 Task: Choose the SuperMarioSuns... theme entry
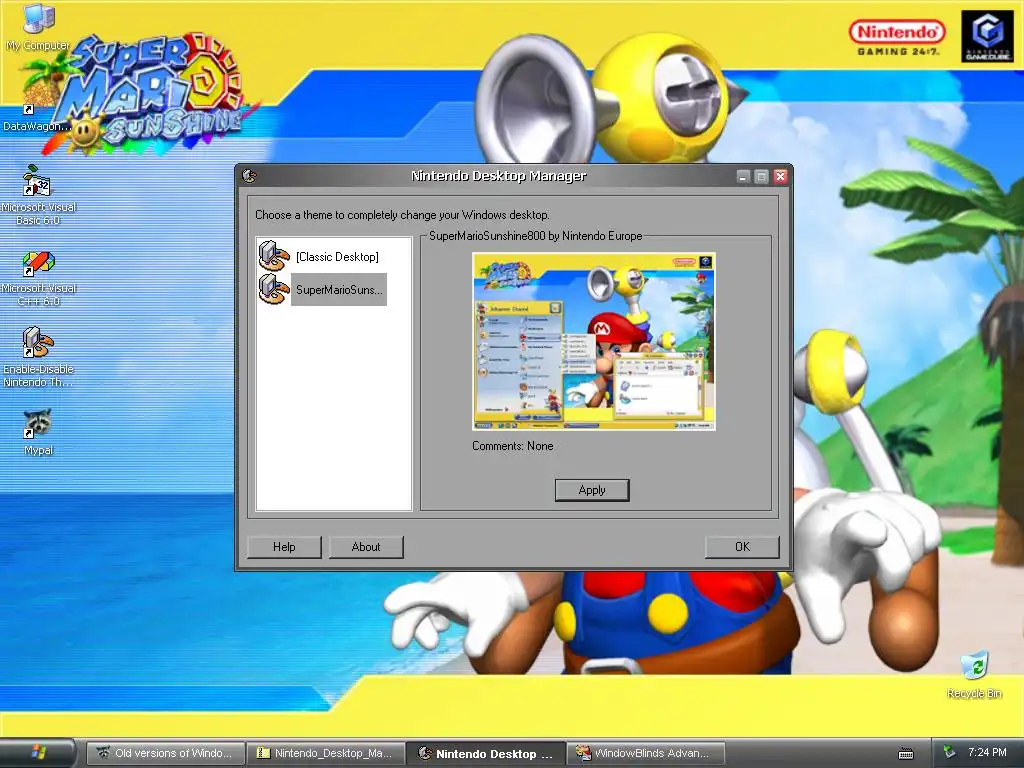[x=339, y=289]
